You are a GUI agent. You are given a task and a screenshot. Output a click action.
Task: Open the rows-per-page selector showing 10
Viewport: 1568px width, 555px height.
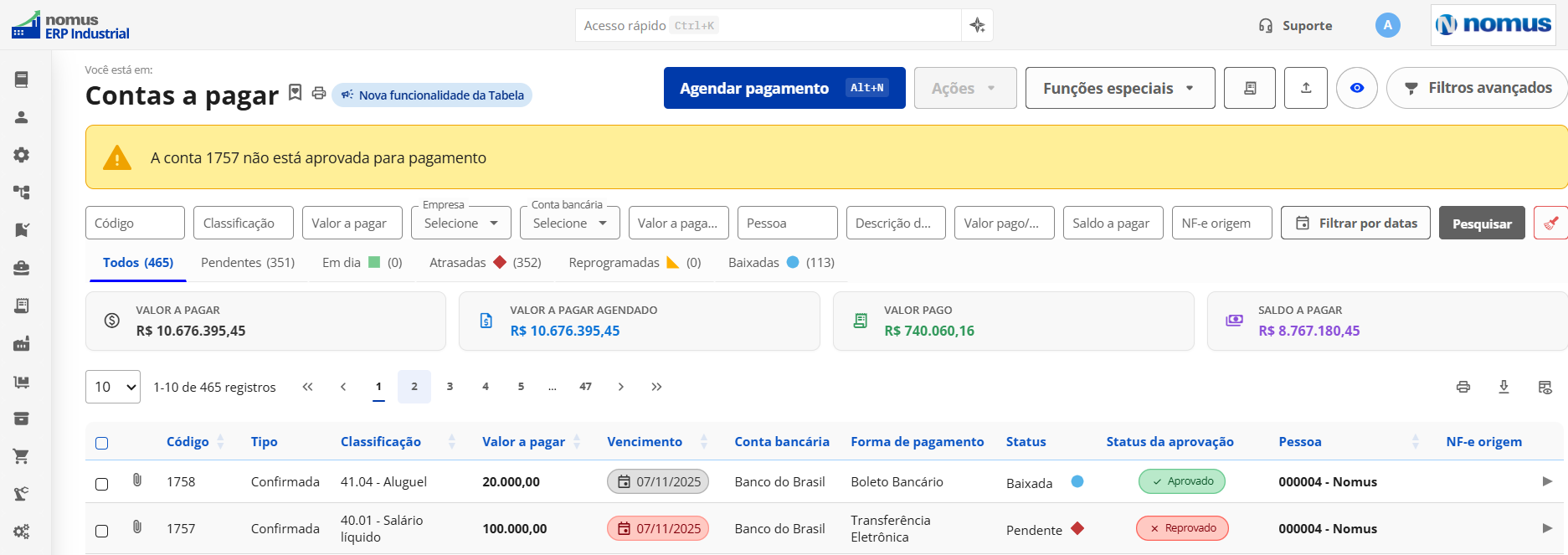click(x=113, y=387)
